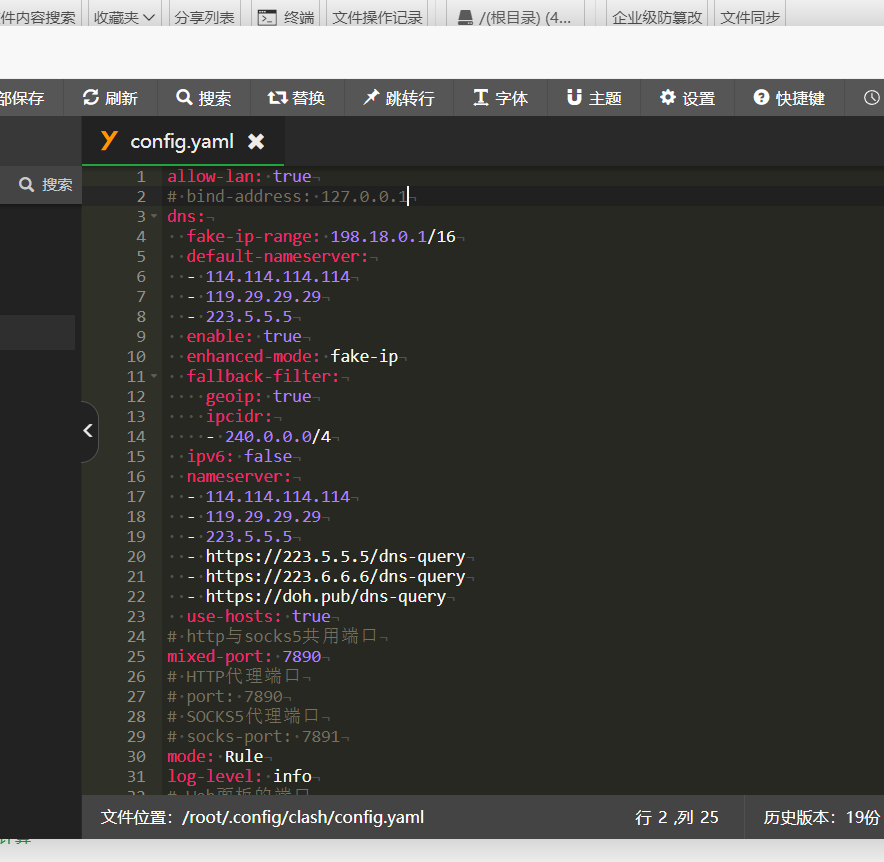Click on 'allow-lan' key text

click(211, 176)
